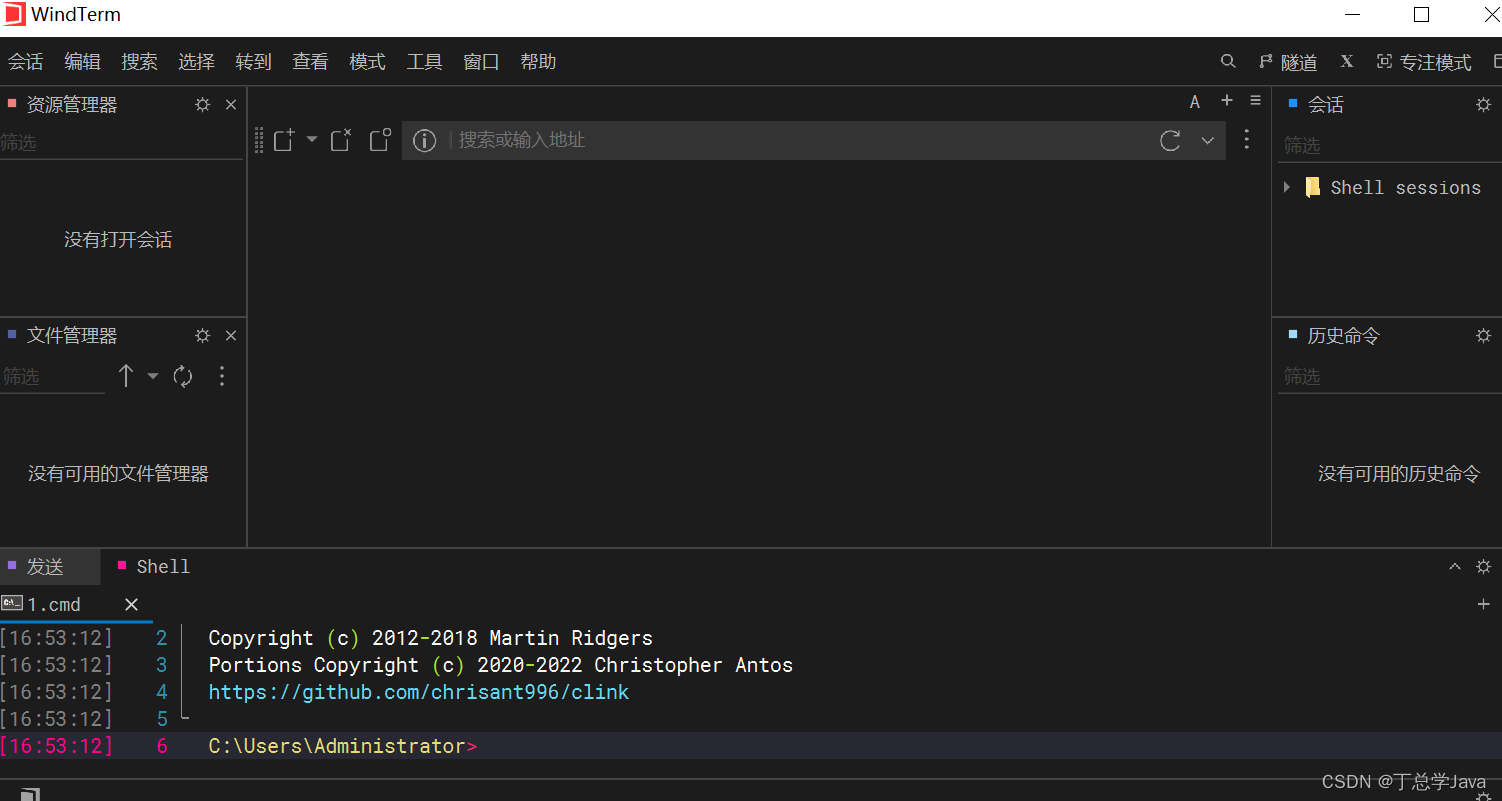Image resolution: width=1502 pixels, height=801 pixels.
Task: Open the github.com/chrisant996/clink link
Action: tap(419, 692)
